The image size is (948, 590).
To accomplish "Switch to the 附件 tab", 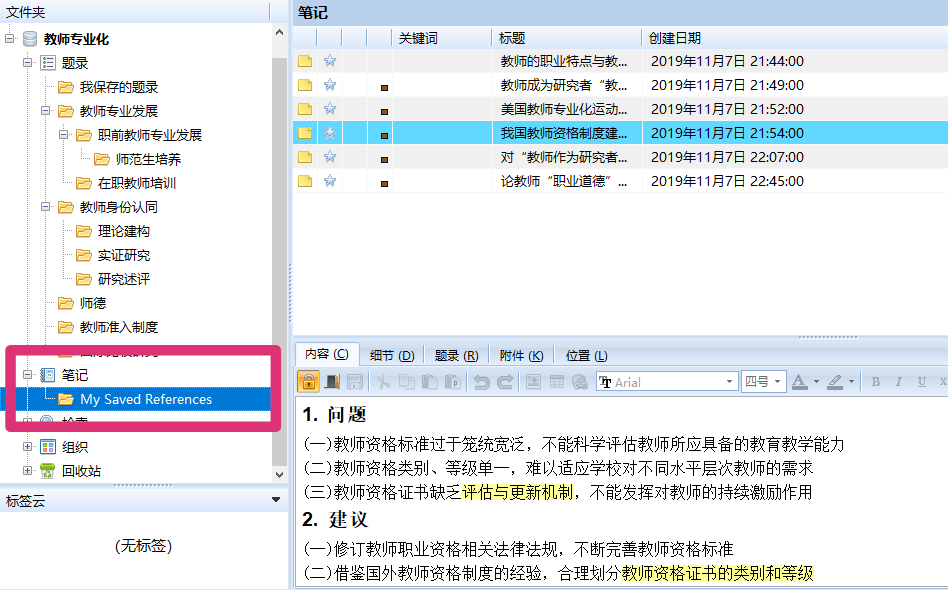I will (520, 354).
